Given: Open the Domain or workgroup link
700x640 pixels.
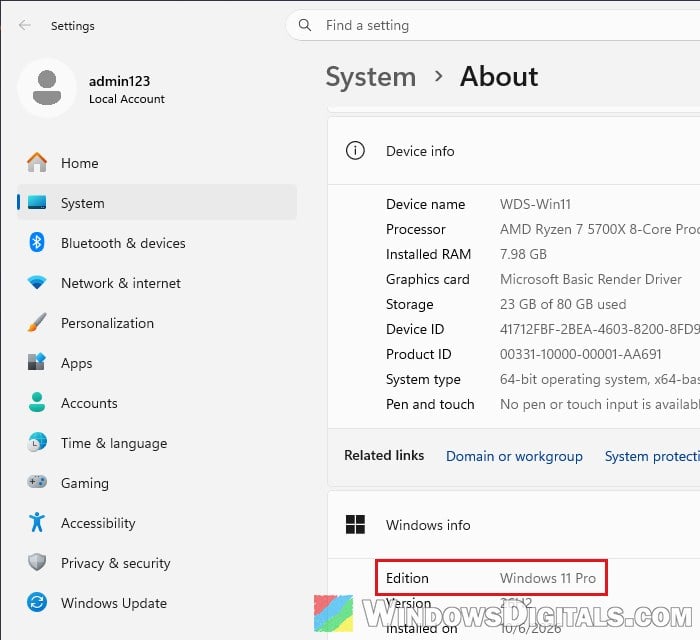Looking at the screenshot, I should pos(514,456).
